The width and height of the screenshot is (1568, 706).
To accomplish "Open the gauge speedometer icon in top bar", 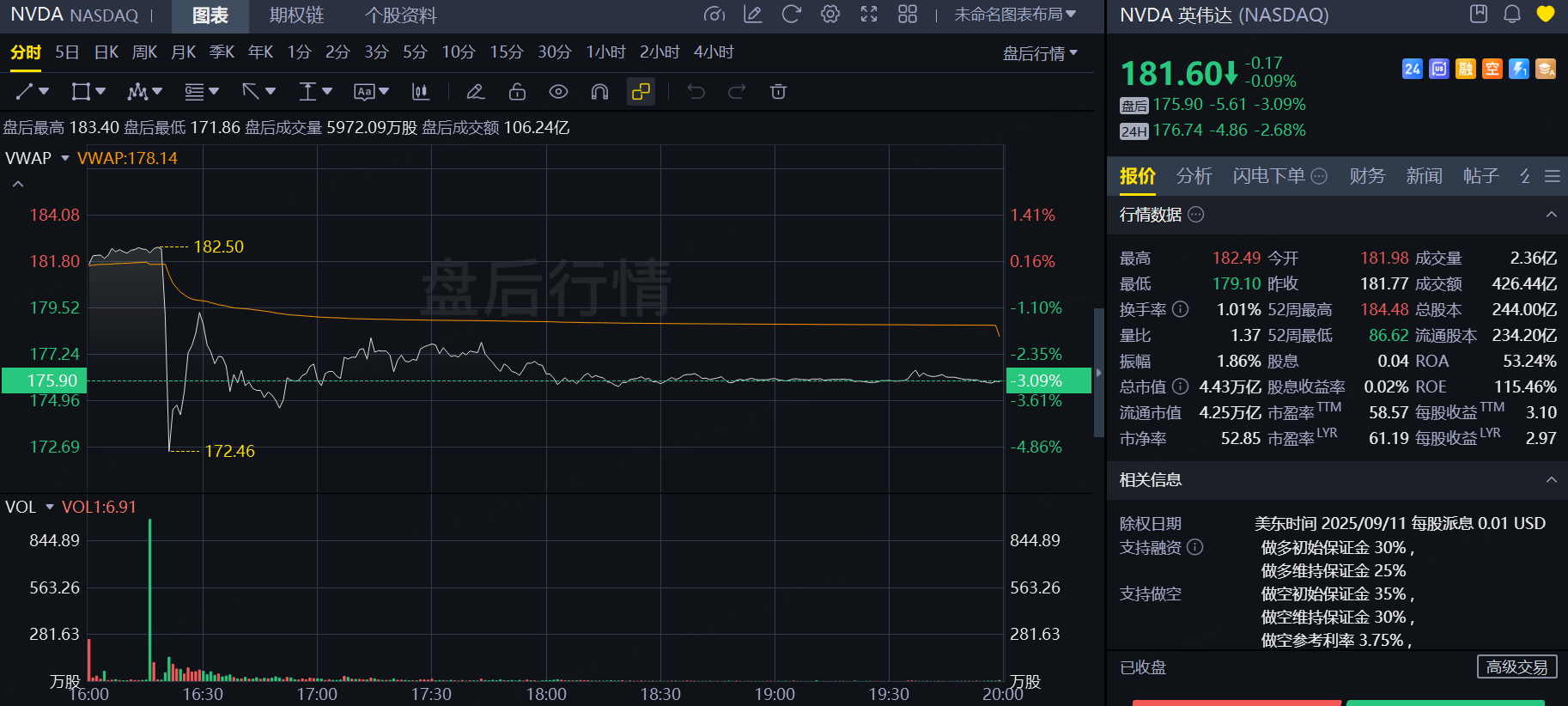I will point(714,15).
